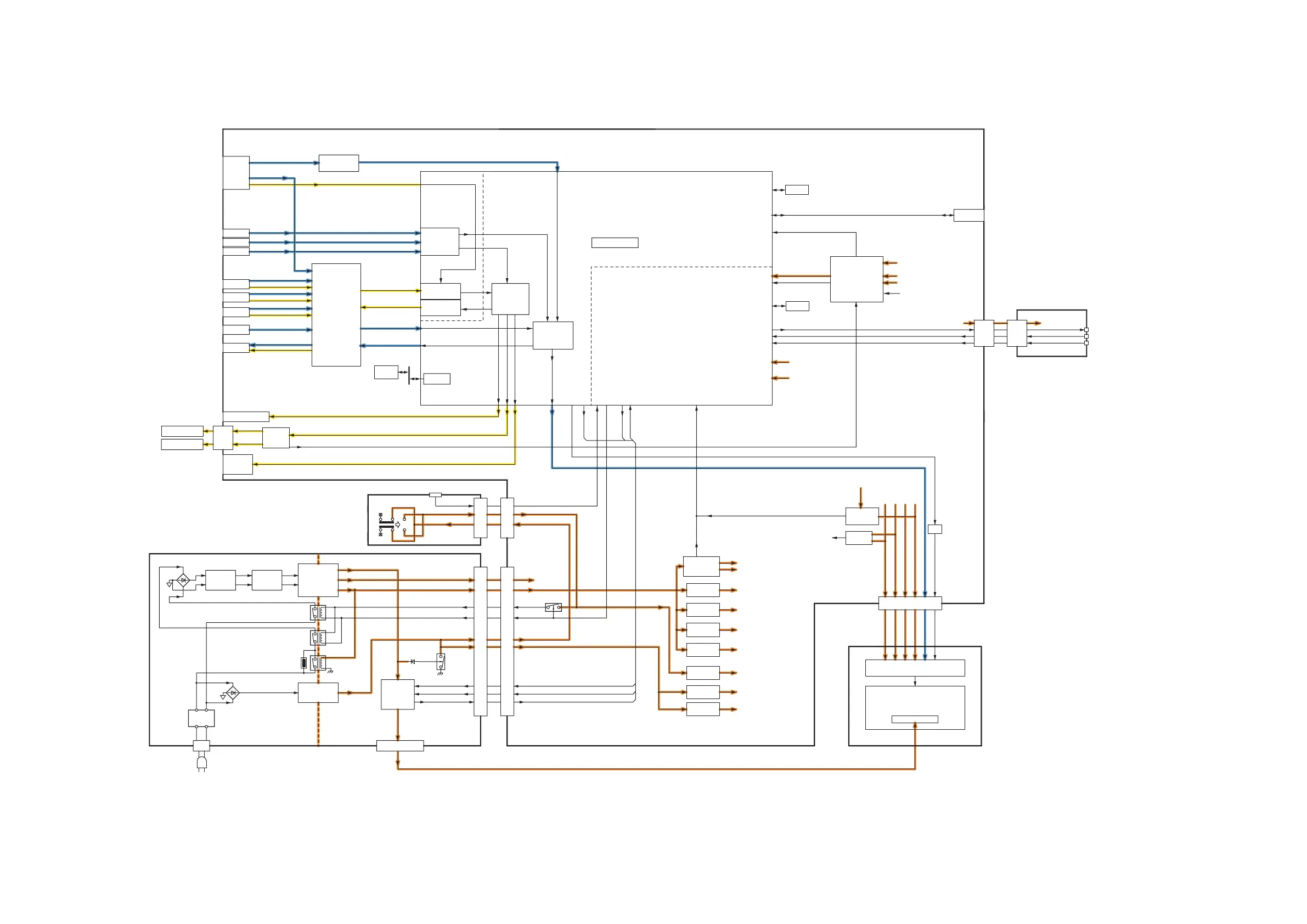Click the horizontal switch symbol between orange lines

pos(553,607)
